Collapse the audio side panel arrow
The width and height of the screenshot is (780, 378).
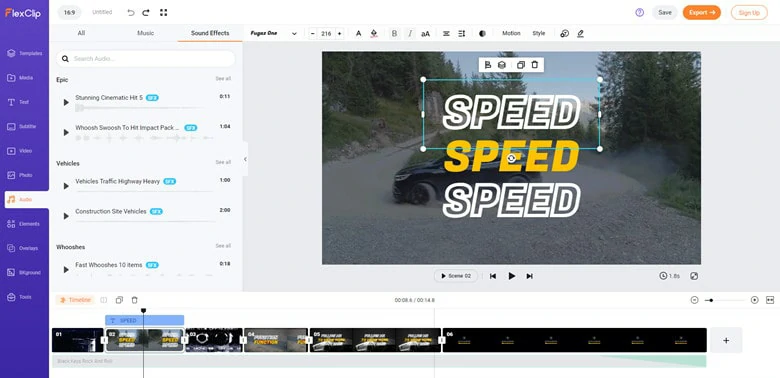(245, 159)
